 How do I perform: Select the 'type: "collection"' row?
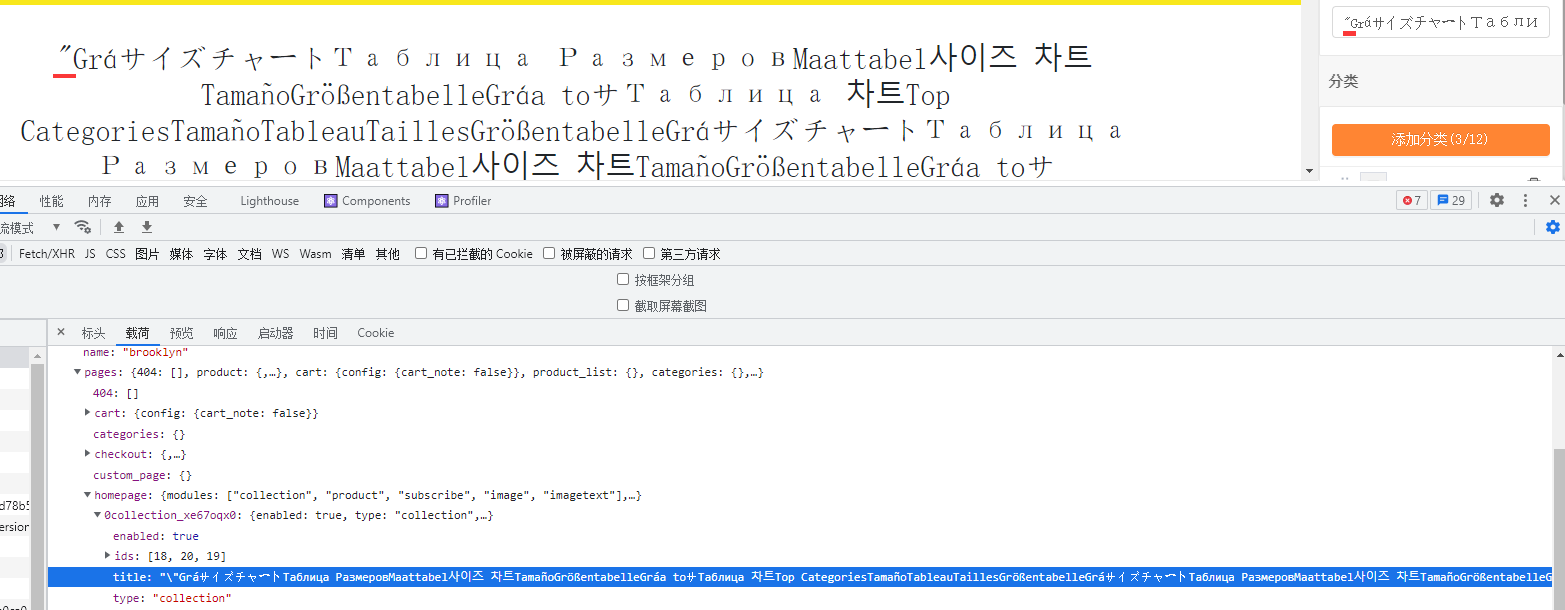pos(171,598)
